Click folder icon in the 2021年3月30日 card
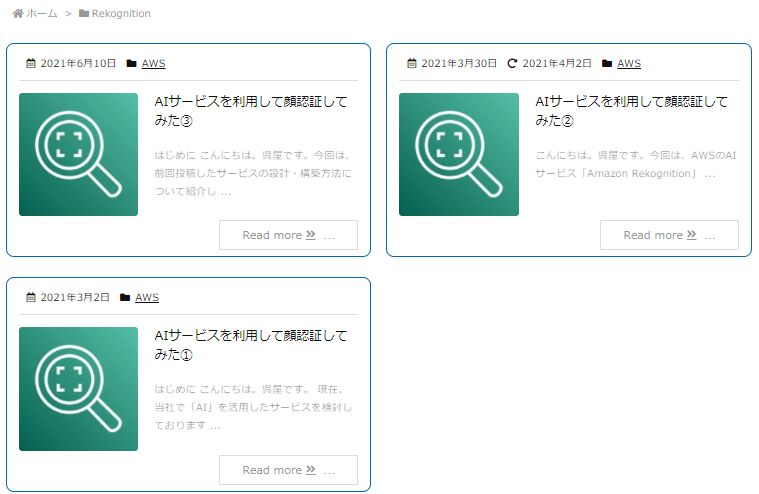 [x=607, y=63]
